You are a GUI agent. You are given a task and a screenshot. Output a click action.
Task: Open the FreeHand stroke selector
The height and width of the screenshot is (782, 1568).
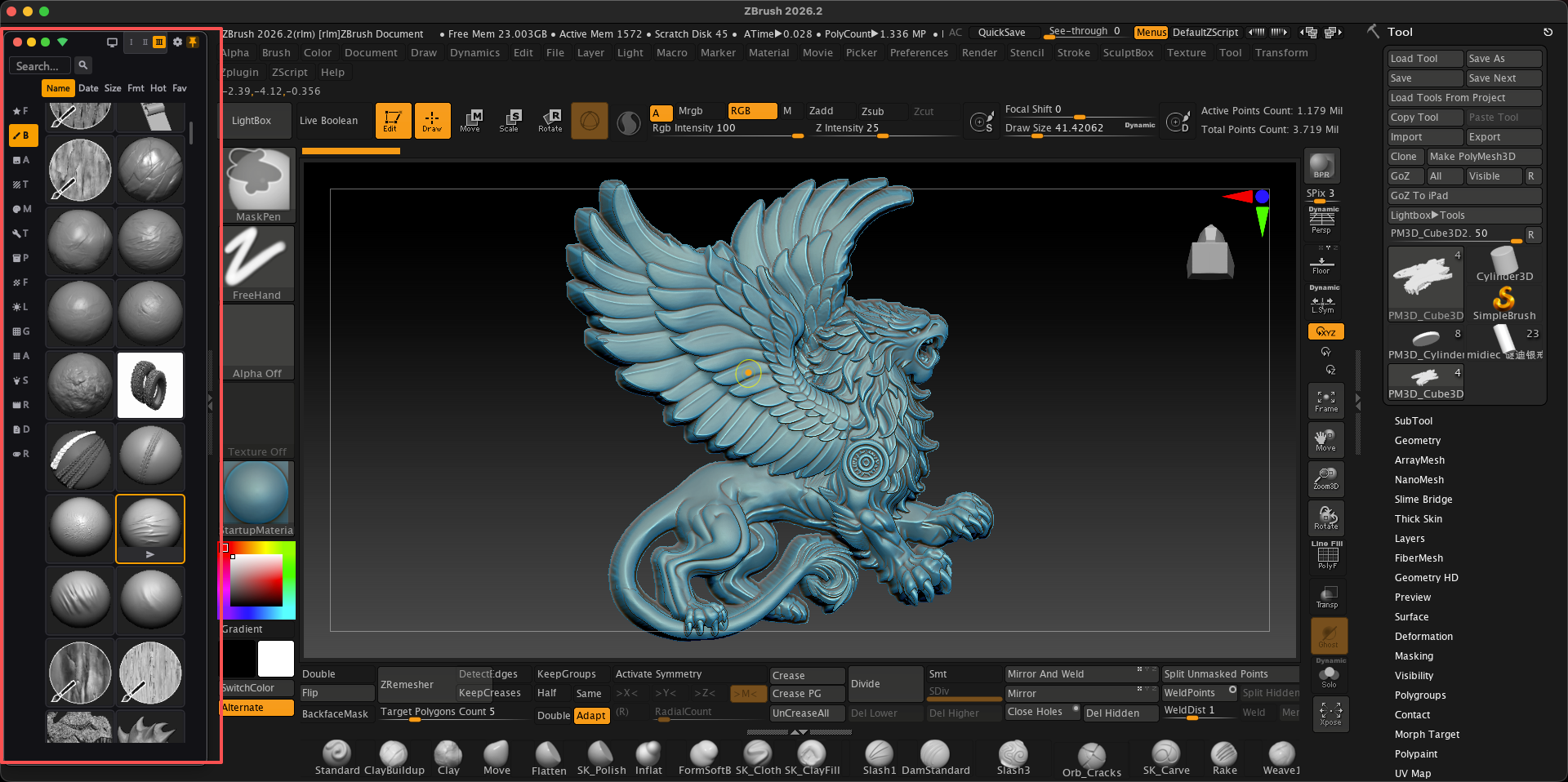click(258, 264)
